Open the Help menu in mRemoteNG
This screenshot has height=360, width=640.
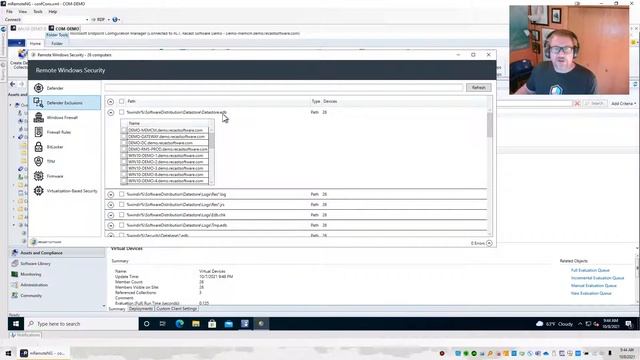tap(53, 11)
